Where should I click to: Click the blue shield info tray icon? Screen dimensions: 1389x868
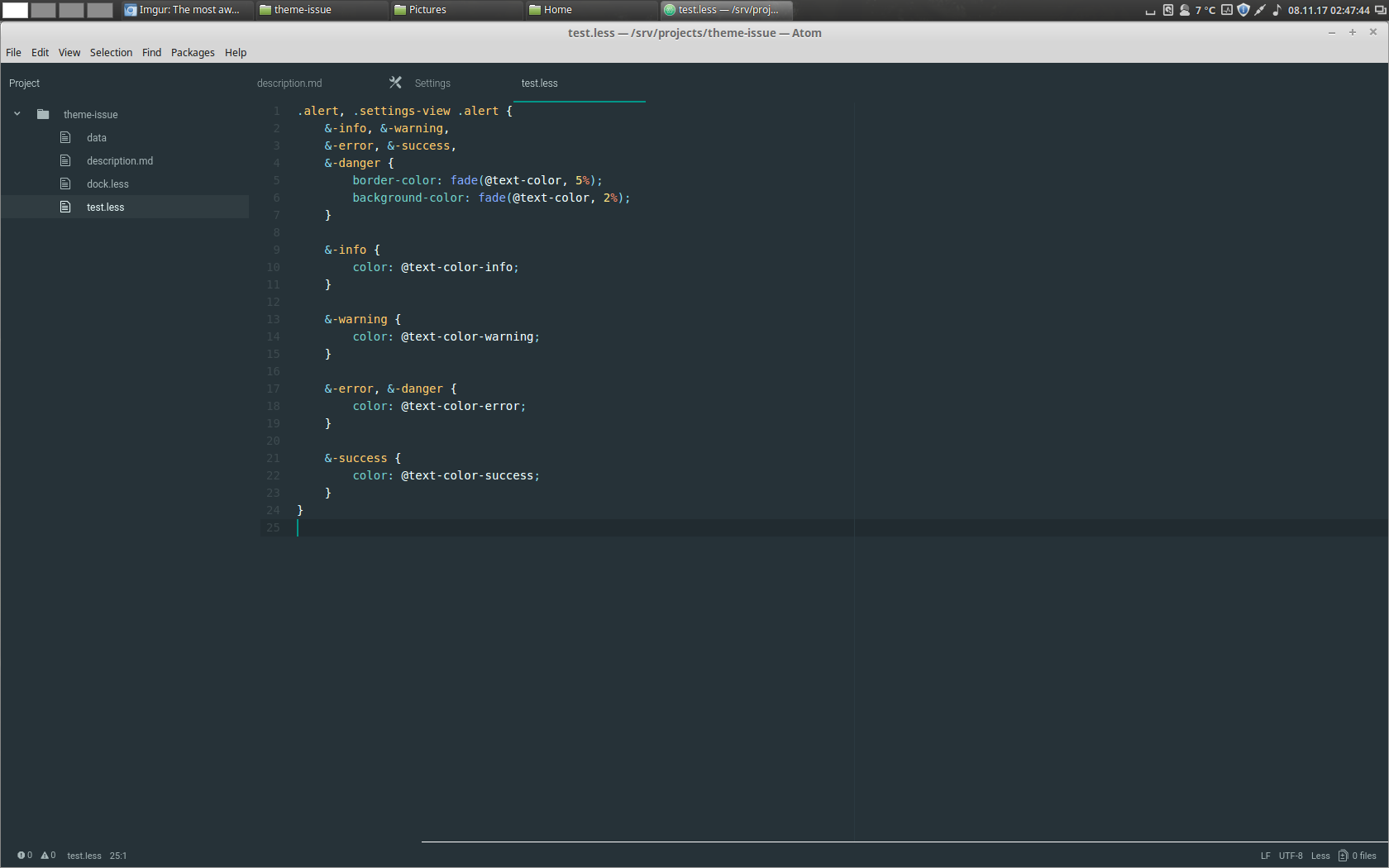click(x=1243, y=10)
